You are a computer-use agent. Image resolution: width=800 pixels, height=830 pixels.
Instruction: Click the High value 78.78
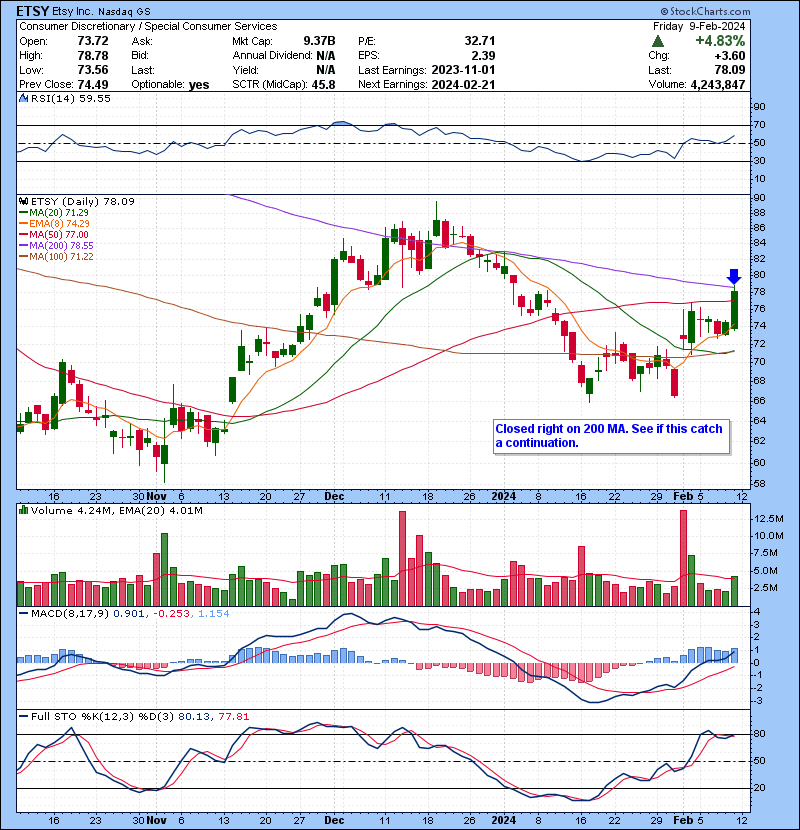click(93, 56)
